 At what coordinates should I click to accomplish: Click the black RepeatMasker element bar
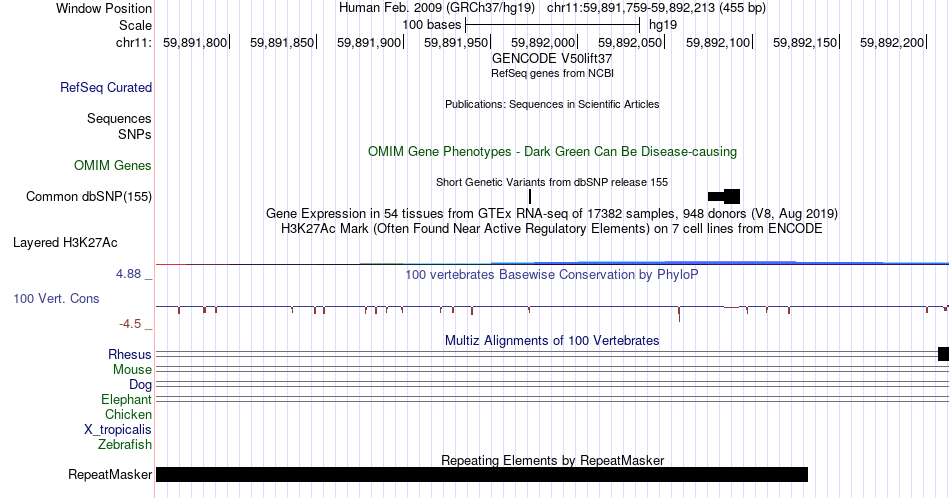click(482, 474)
